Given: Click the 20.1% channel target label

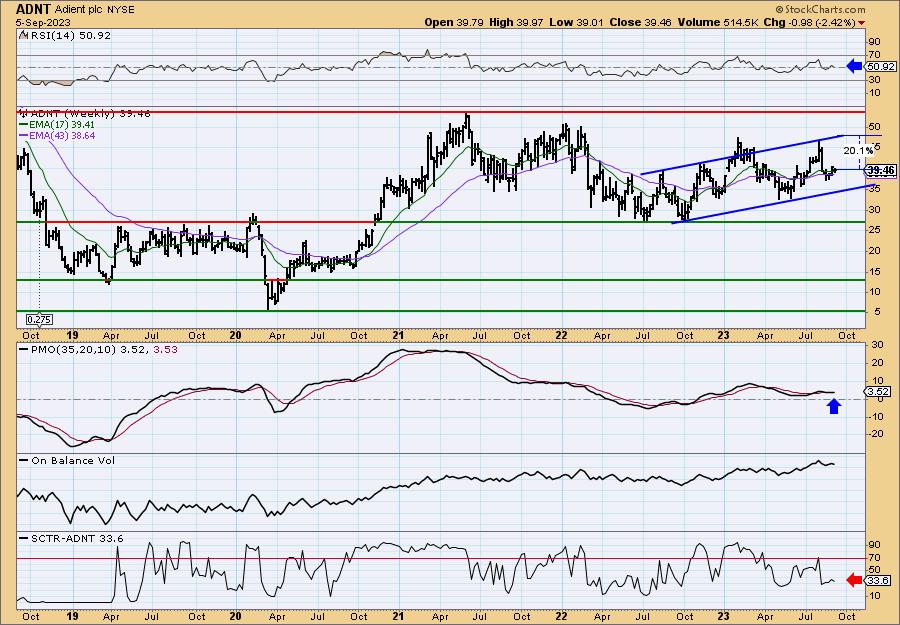Looking at the screenshot, I should (x=858, y=150).
